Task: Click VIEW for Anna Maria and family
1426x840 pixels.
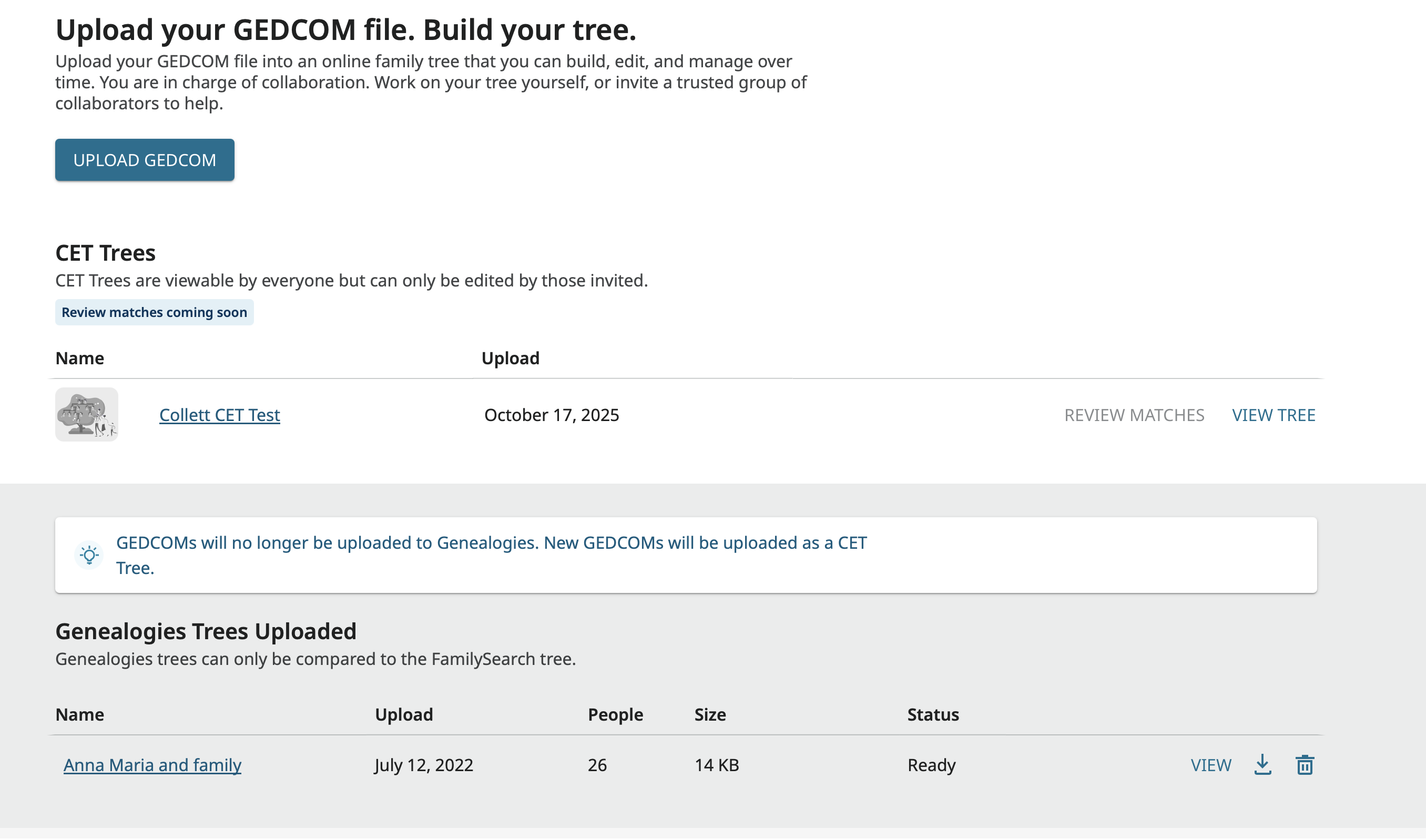Action: 1211,765
